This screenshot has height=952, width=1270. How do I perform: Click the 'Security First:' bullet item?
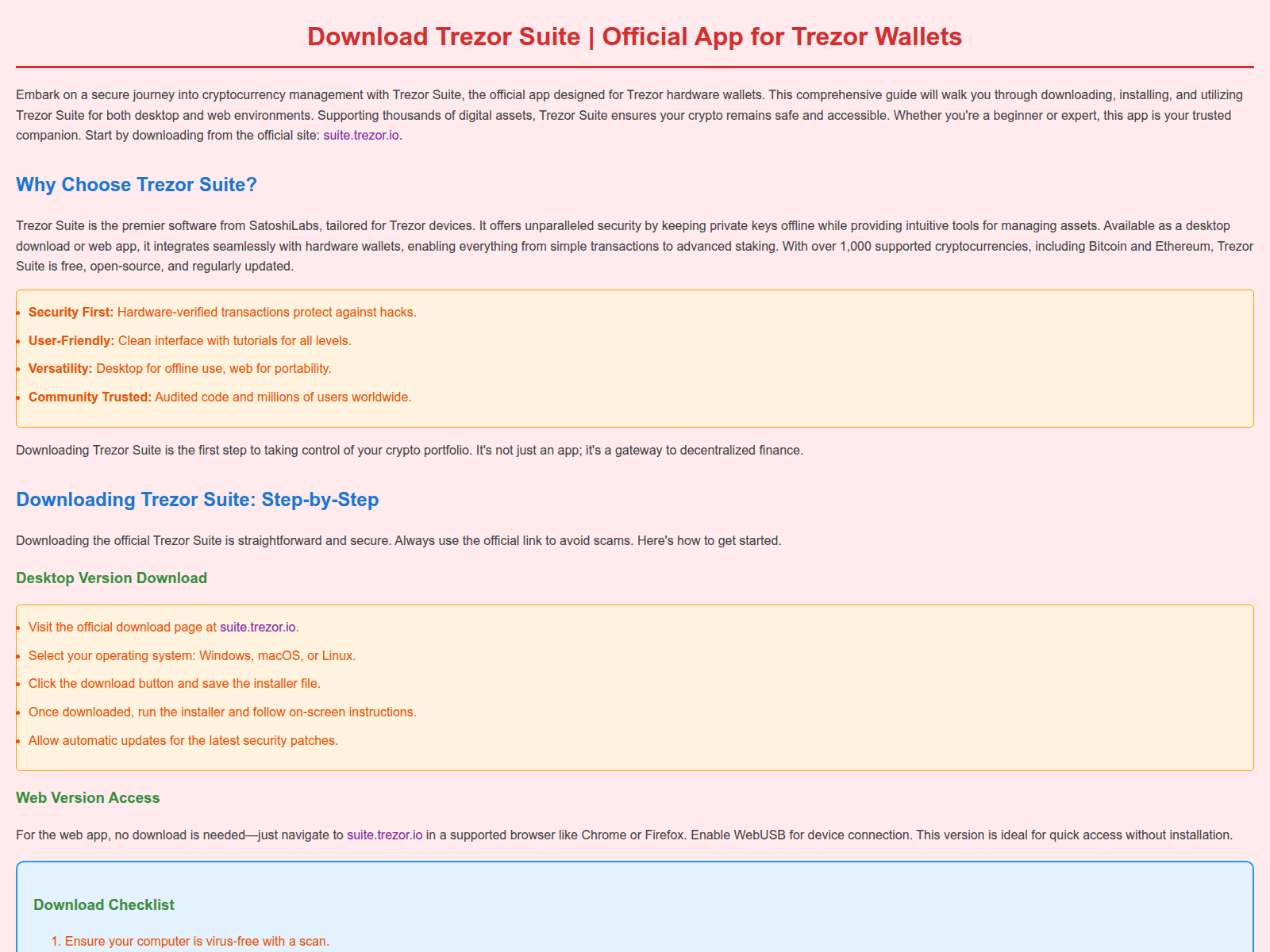click(222, 313)
